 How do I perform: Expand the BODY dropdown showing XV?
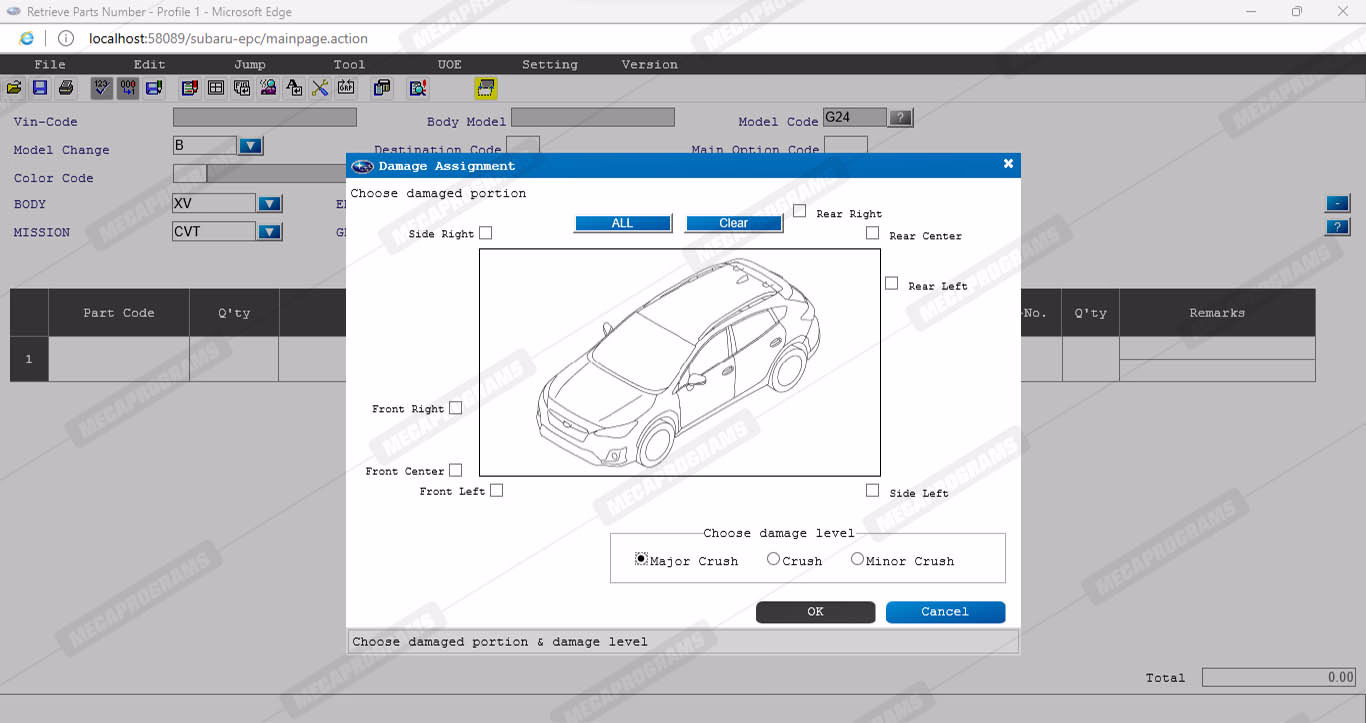click(x=269, y=204)
